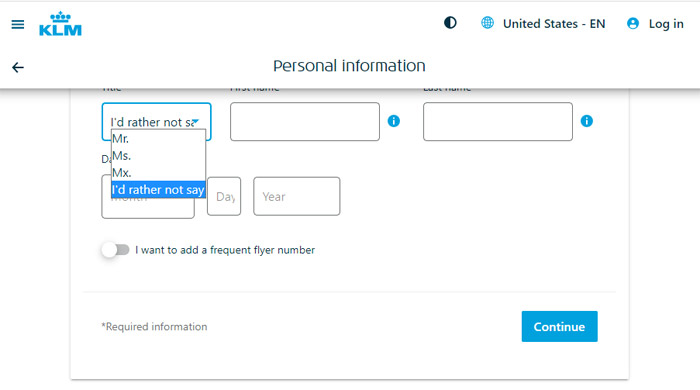Select Ms. from the title list

pyautogui.click(x=158, y=156)
